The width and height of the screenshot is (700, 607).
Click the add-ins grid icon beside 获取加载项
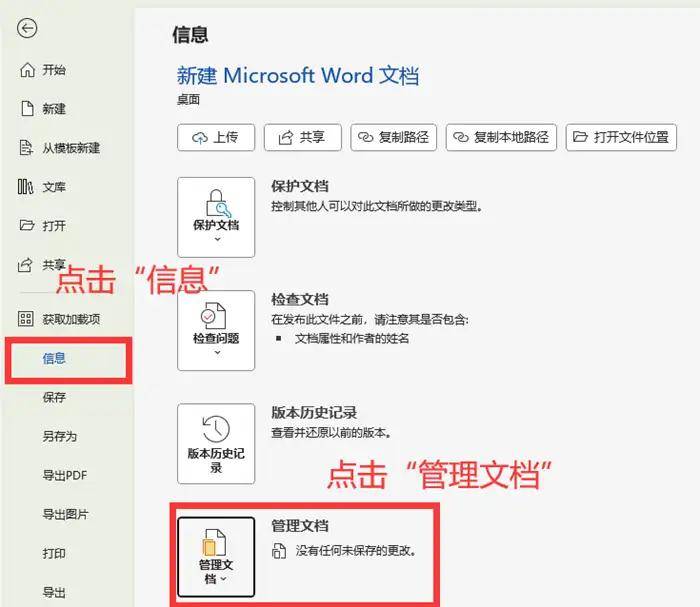[x=25, y=319]
